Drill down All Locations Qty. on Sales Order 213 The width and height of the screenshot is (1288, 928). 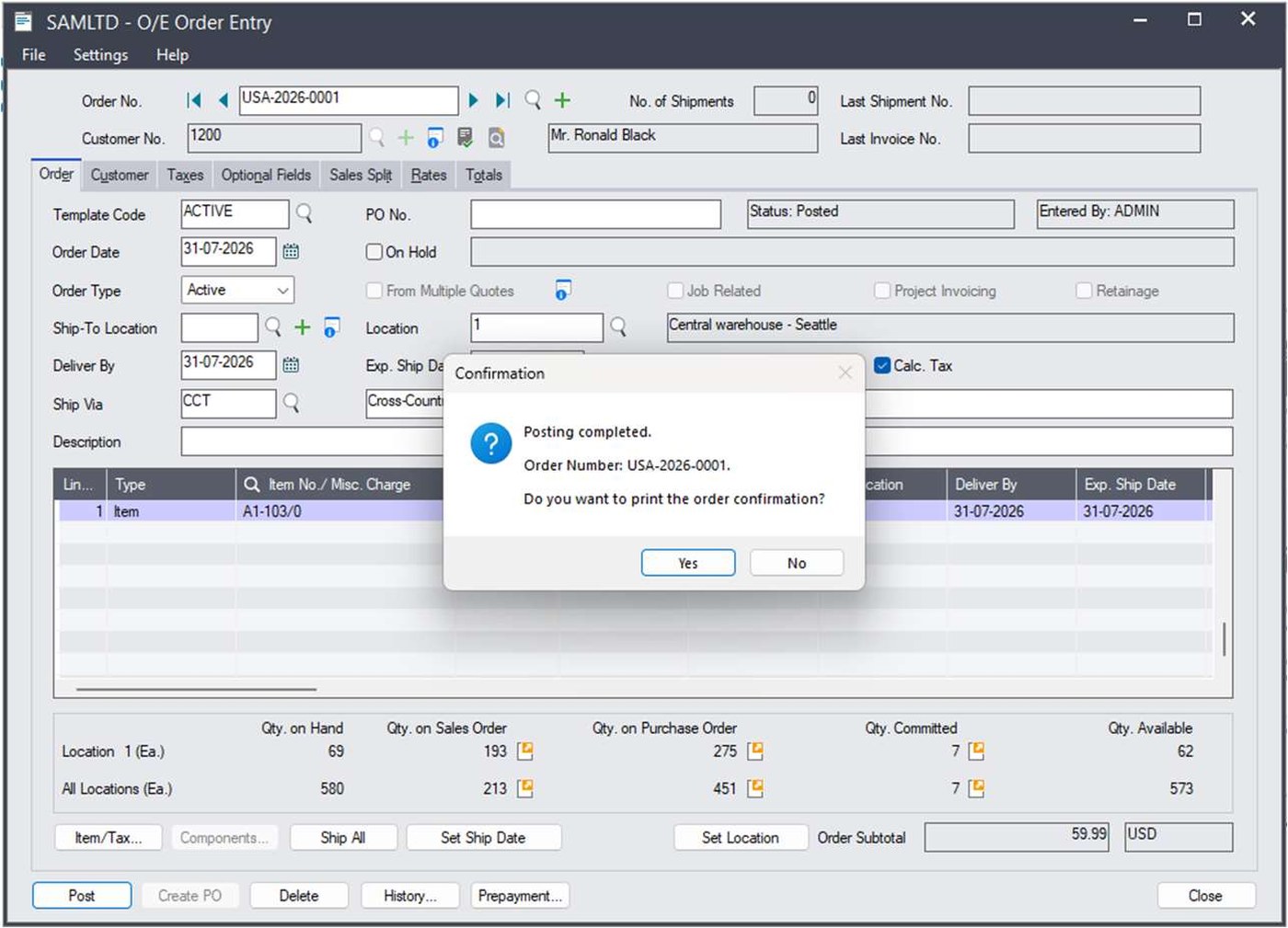click(x=524, y=788)
